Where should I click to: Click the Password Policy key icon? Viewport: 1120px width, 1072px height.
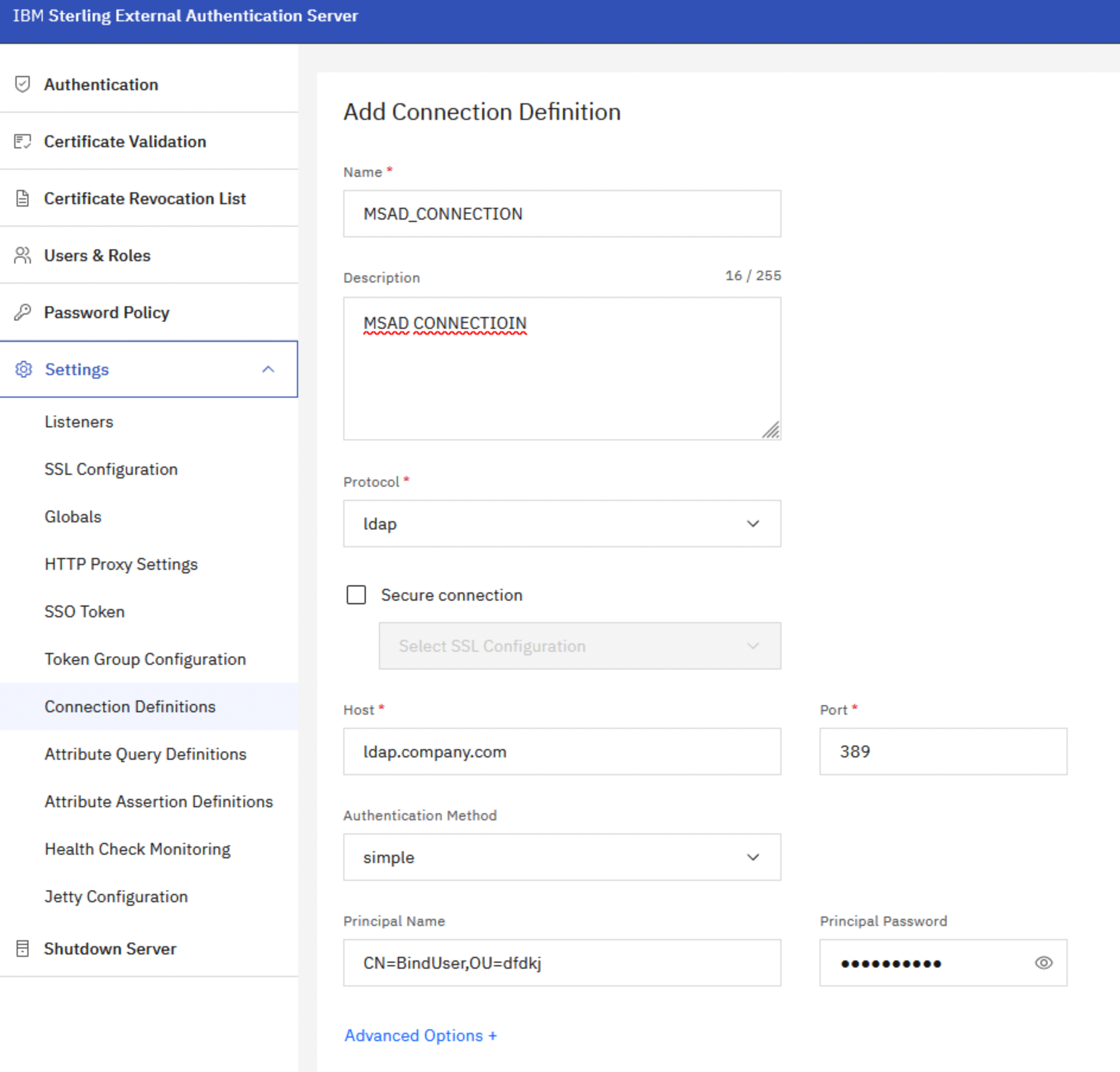coord(23,312)
